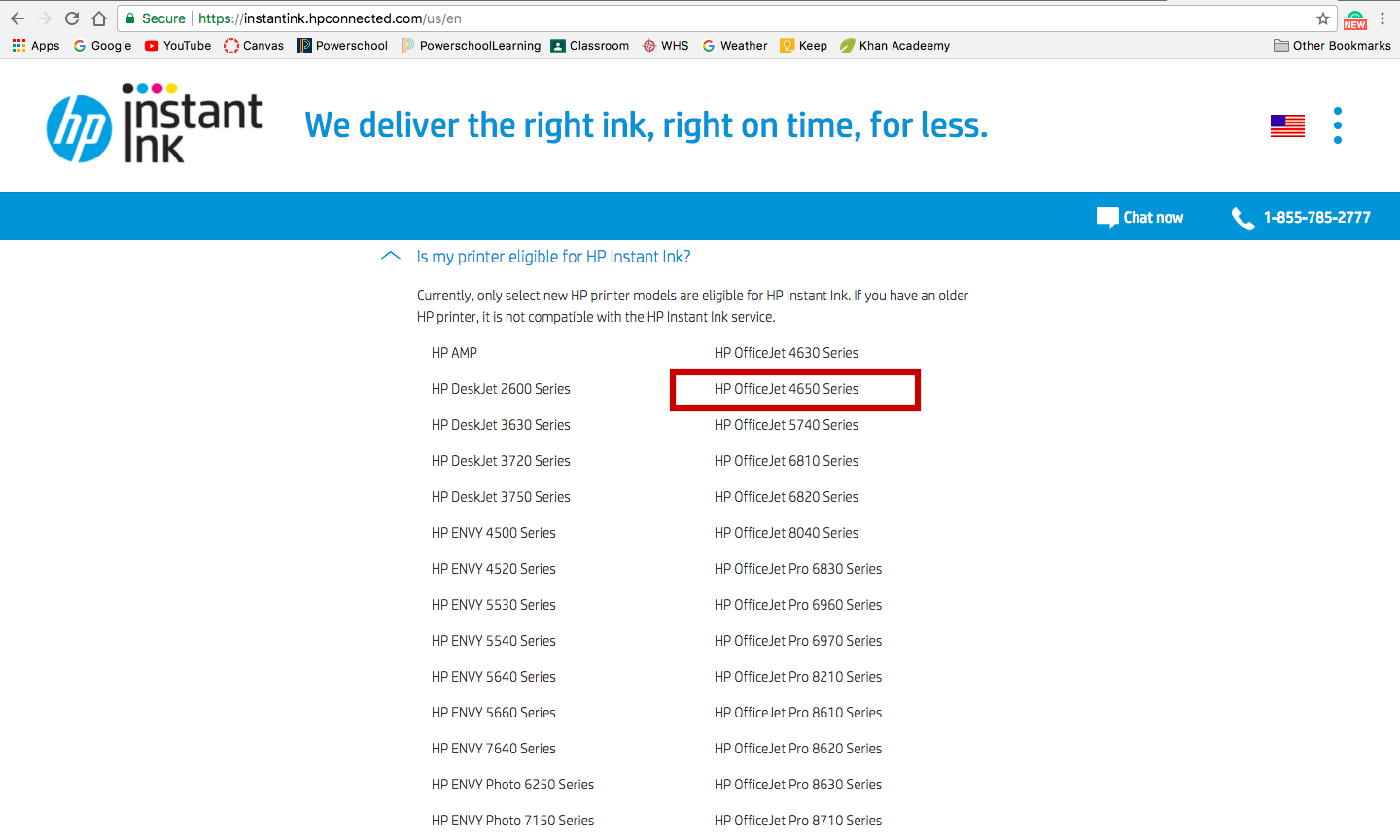Screen dimensions: 1400x840
Task: Select 'HP OfficeJet Pro 8210 Series' text
Action: tap(798, 677)
